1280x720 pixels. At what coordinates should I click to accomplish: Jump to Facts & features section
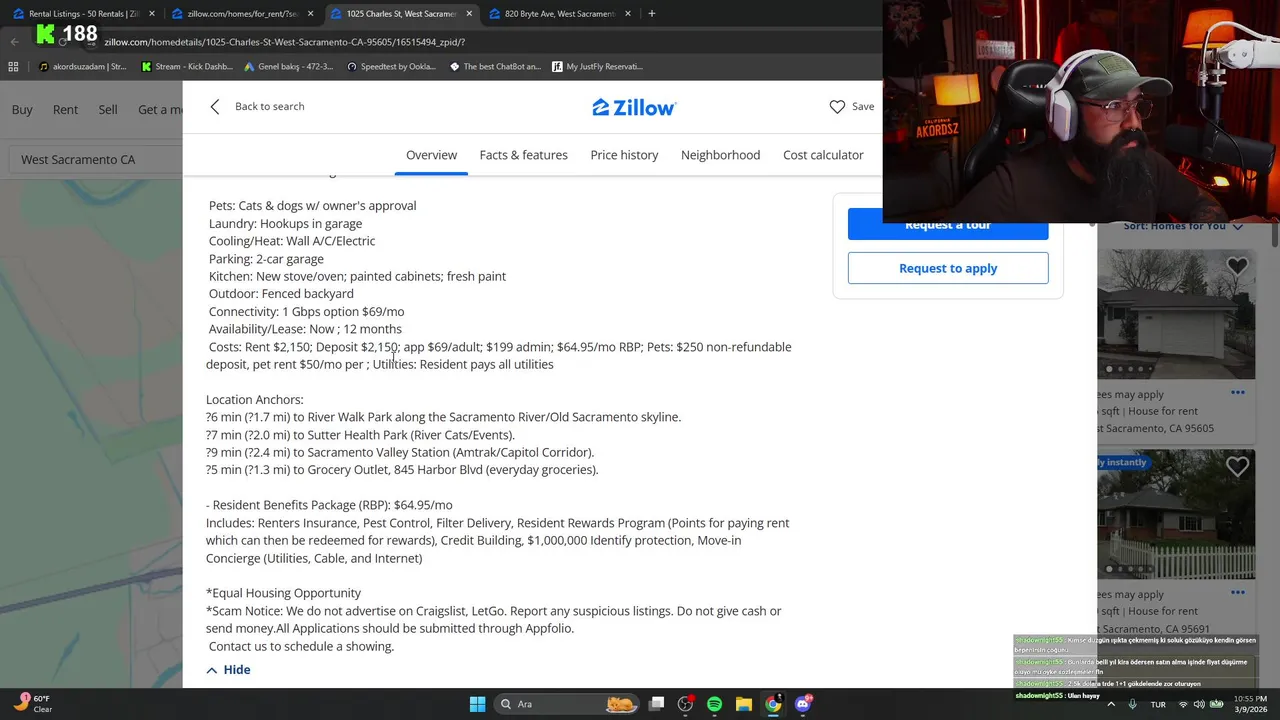coord(523,155)
